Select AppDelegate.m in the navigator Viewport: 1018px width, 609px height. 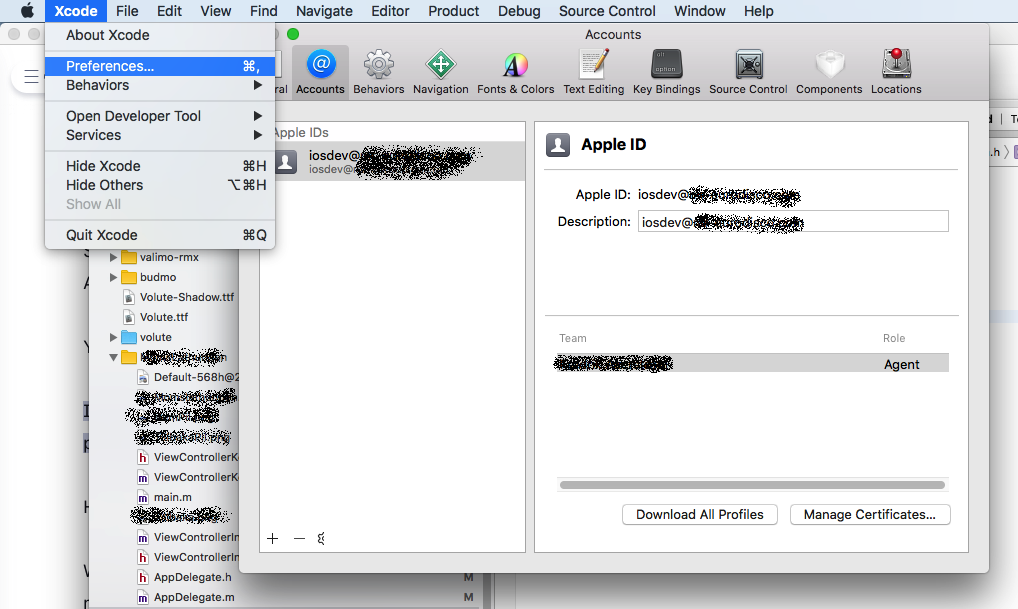tap(194, 597)
